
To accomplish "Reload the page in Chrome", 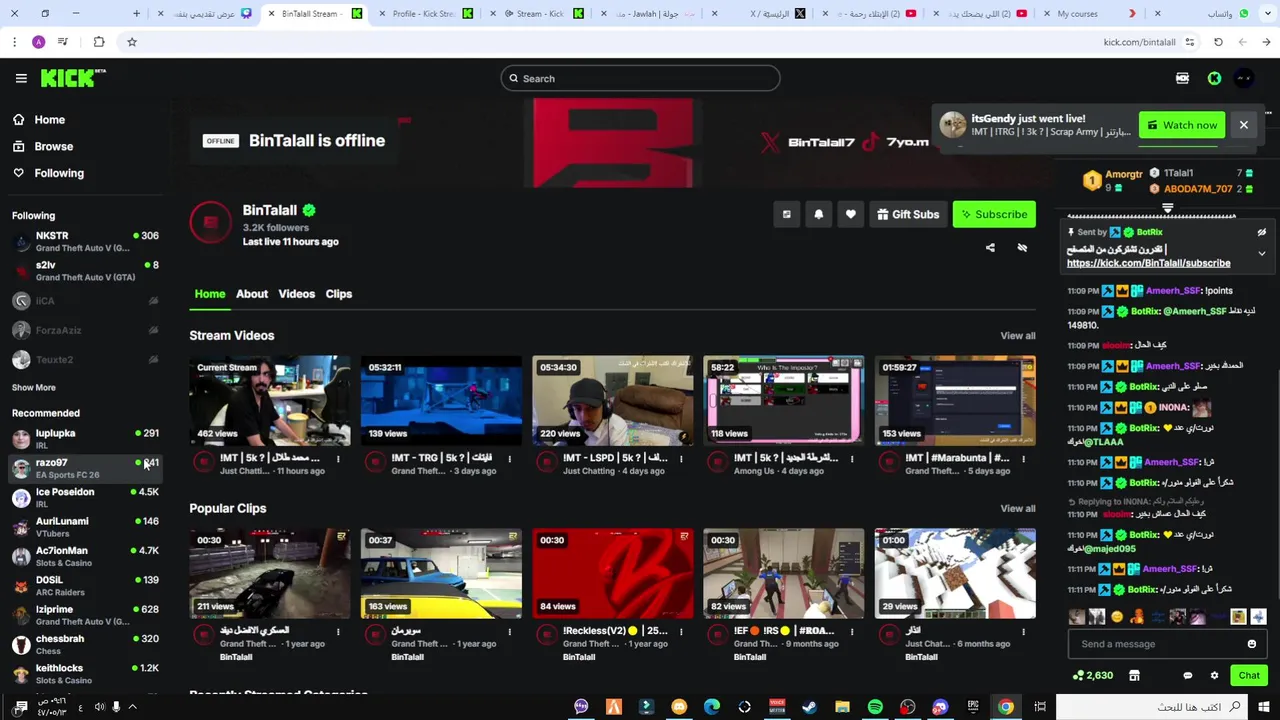I will pos(1218,42).
